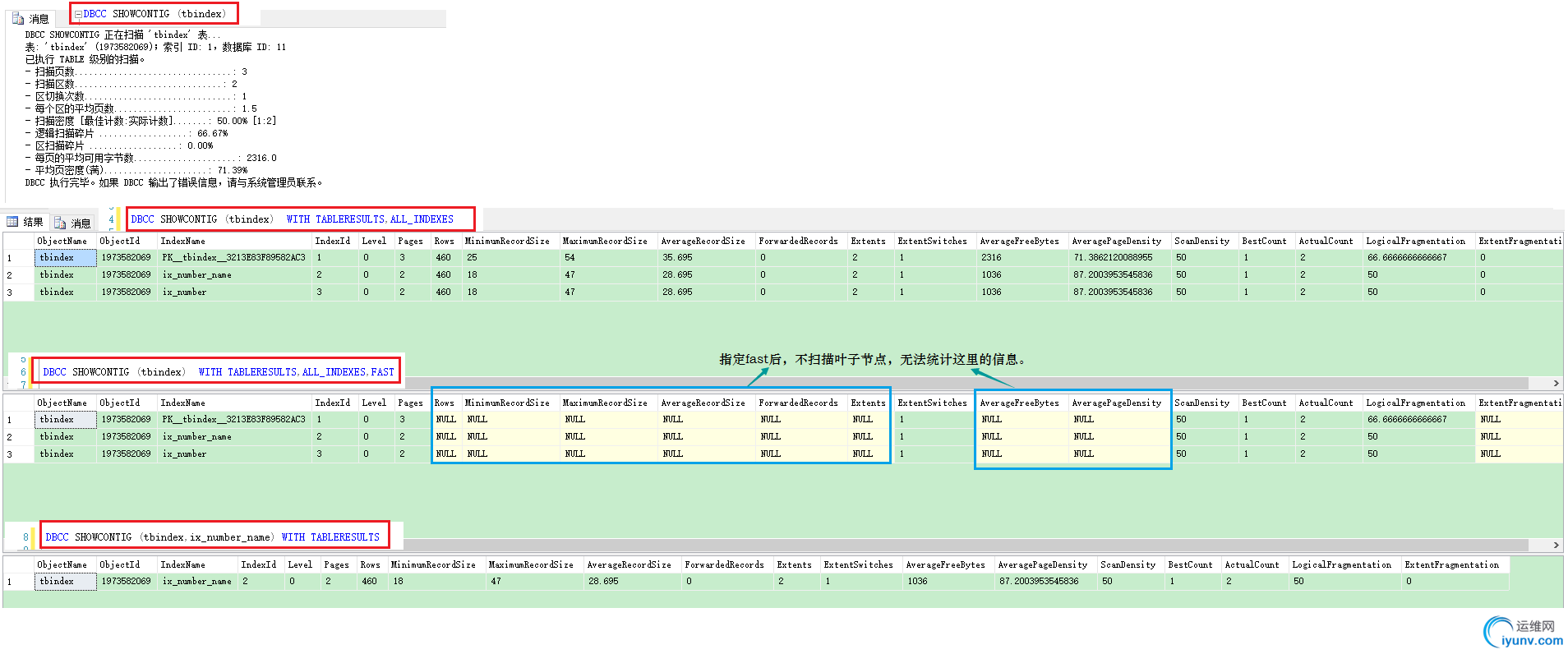
Task: Click the 区扫描碎片 0.00% message line
Action: point(119,145)
